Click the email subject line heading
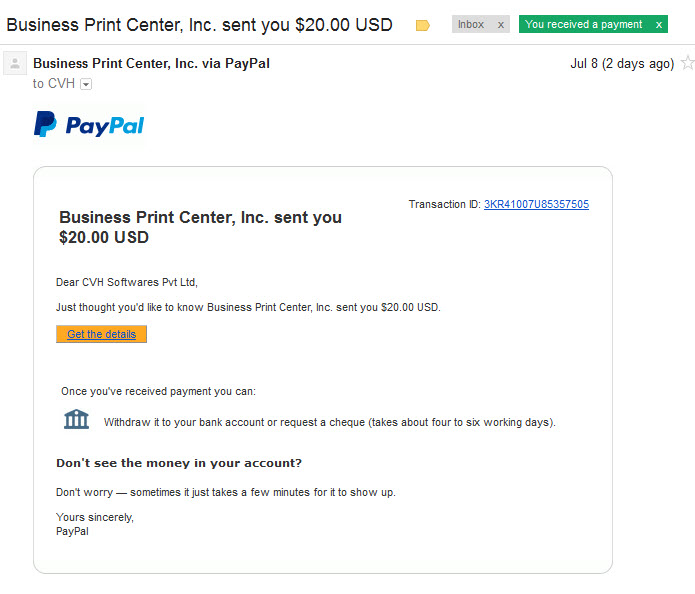 coord(199,25)
